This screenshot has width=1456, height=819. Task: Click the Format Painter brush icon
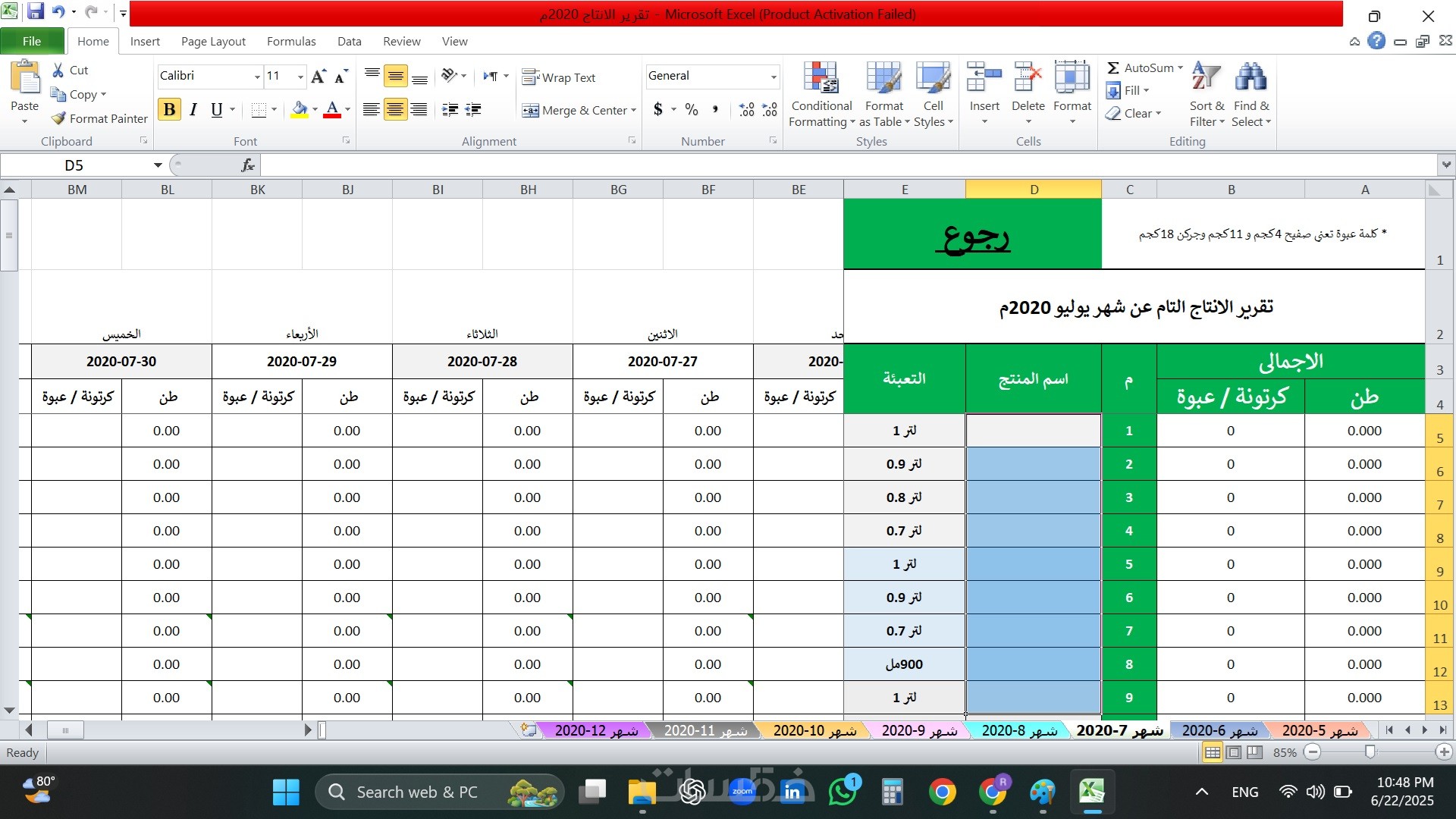(x=58, y=118)
